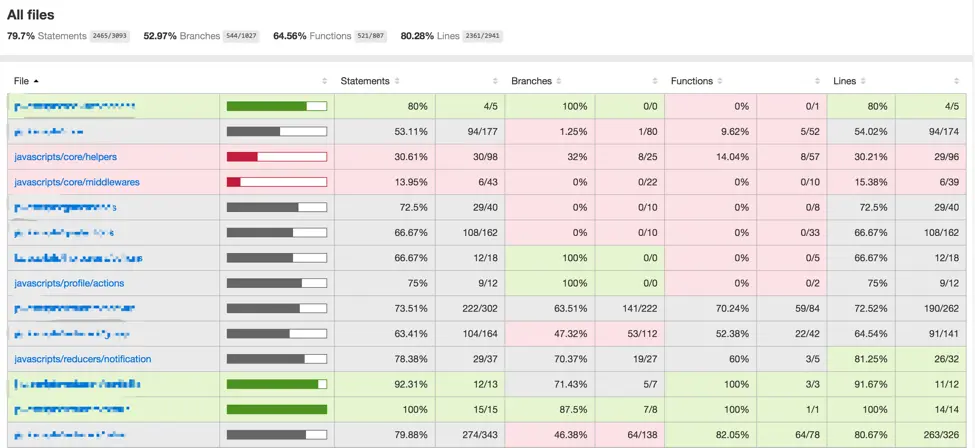
Task: Click the 46.38% branches cell
Action: click(x=550, y=435)
